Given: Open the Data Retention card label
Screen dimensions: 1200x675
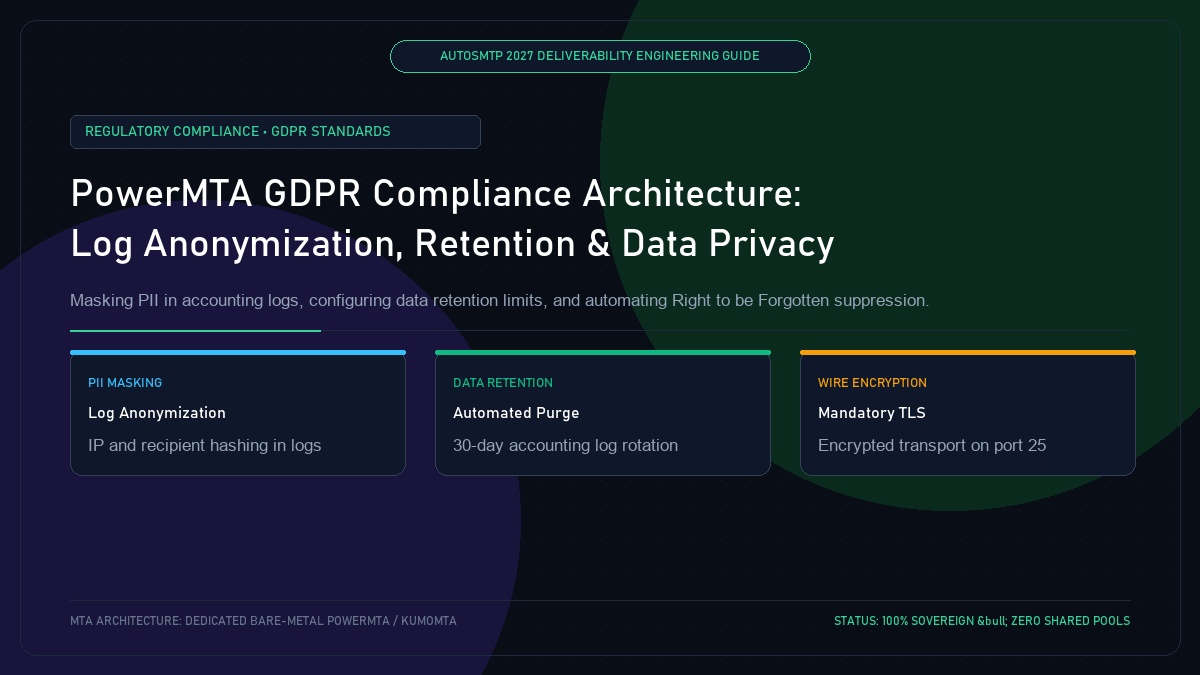Looking at the screenshot, I should click(x=503, y=383).
